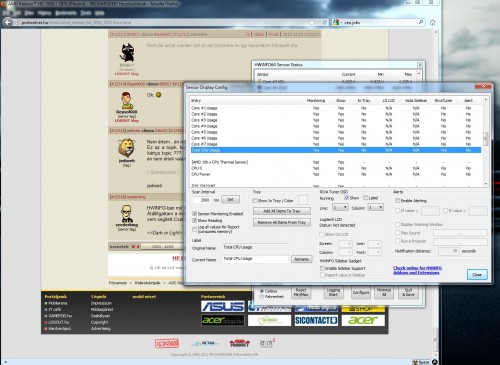Click the search magnifier icon
Viewport: 500px width, 365px height.
coord(421,22)
